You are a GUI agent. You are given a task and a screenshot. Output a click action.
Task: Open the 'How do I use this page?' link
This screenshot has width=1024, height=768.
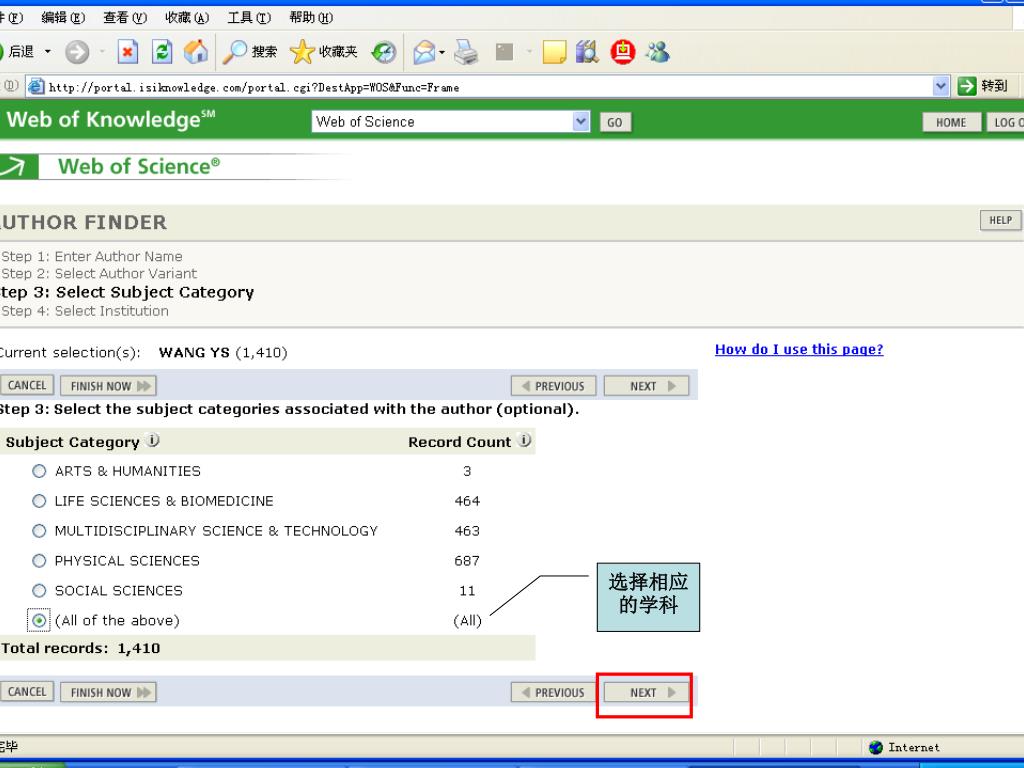[x=799, y=349]
